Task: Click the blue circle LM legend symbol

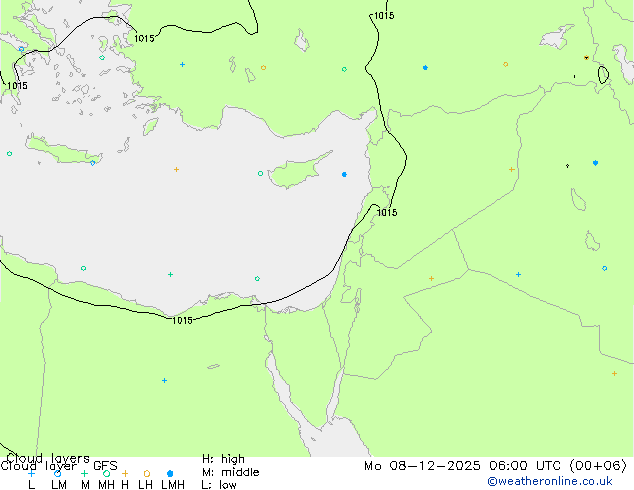Action: click(x=57, y=473)
